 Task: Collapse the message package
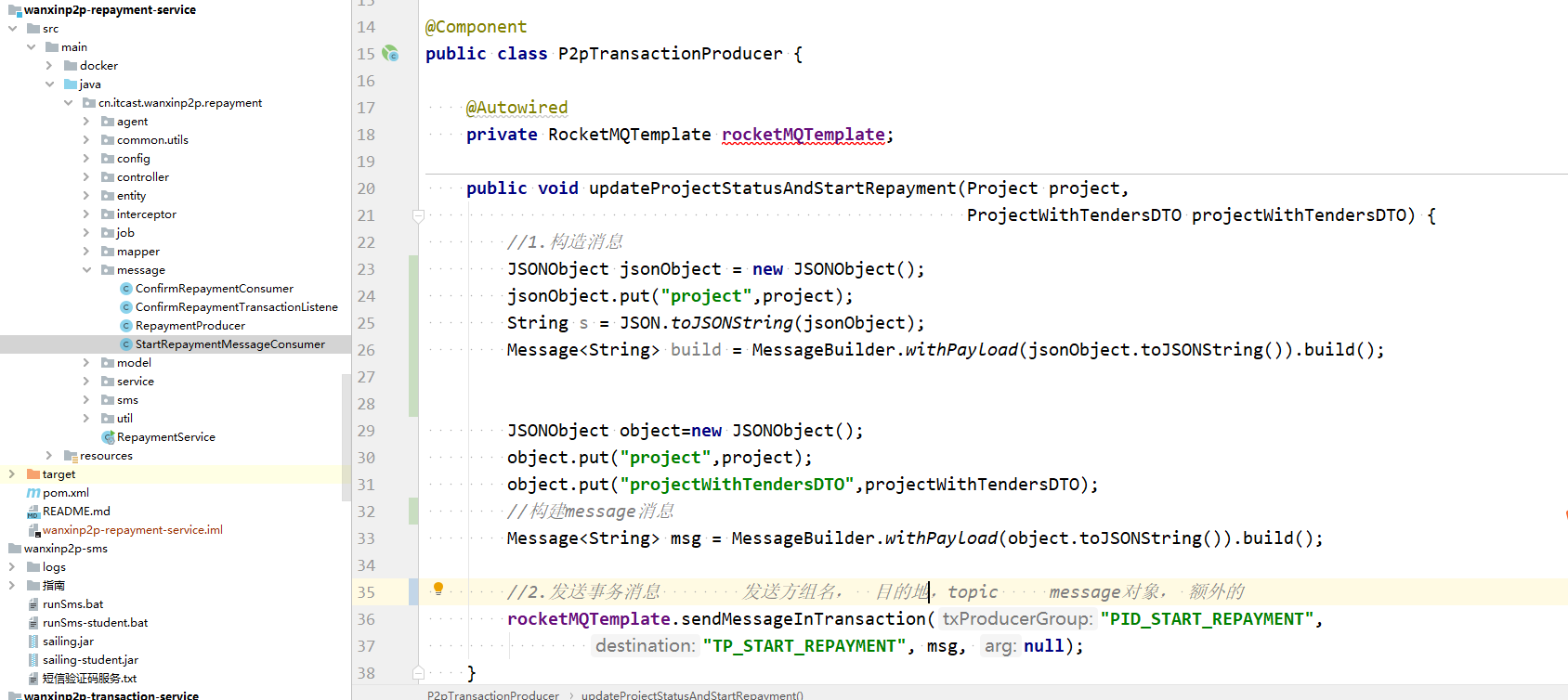pos(86,270)
